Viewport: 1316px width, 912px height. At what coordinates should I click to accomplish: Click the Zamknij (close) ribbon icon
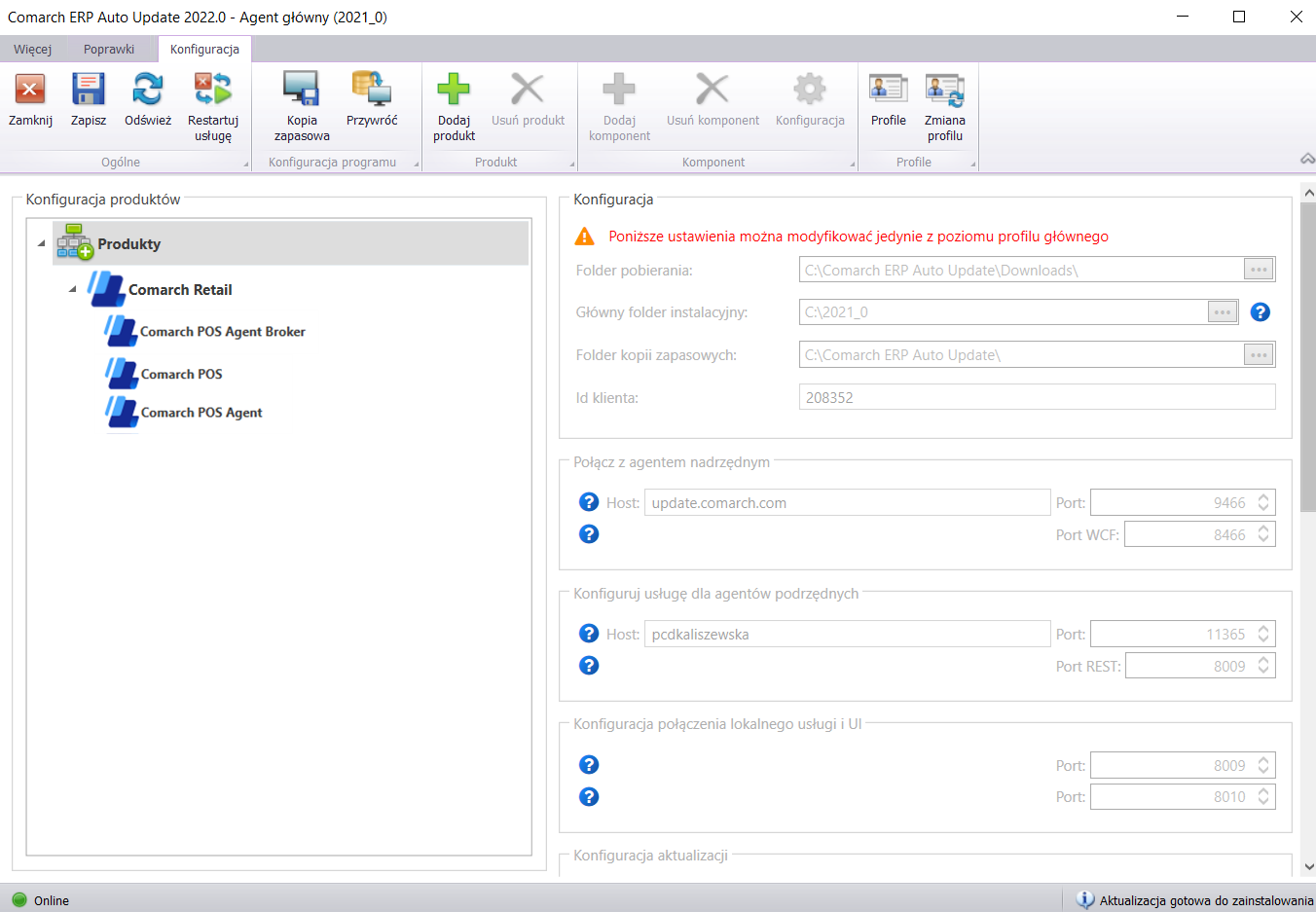click(30, 90)
